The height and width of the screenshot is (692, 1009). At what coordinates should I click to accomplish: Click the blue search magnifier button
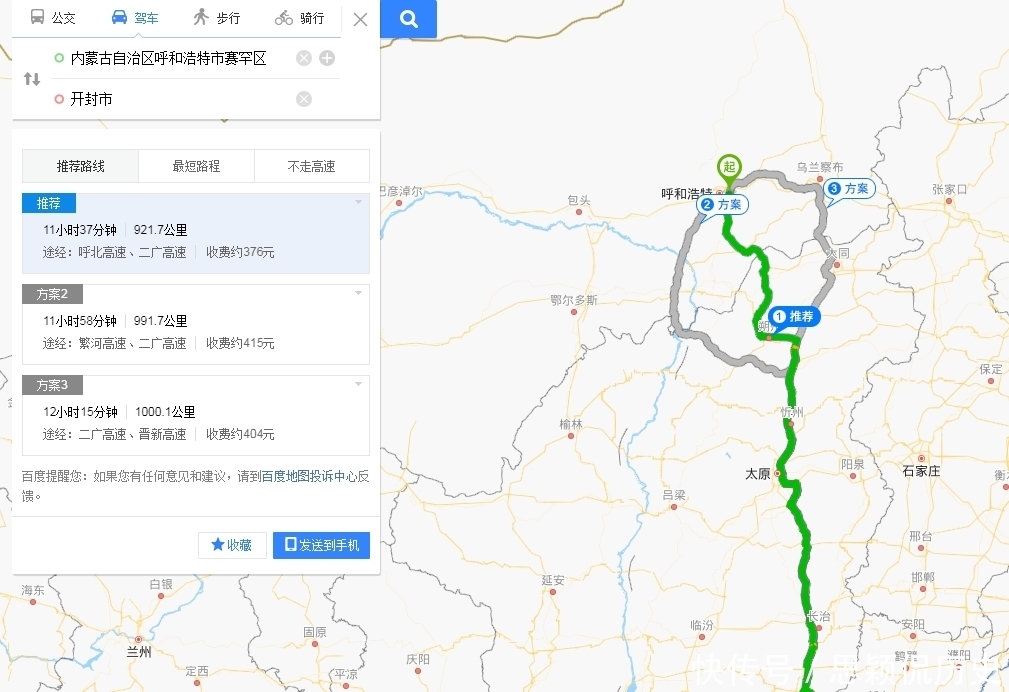coord(409,19)
